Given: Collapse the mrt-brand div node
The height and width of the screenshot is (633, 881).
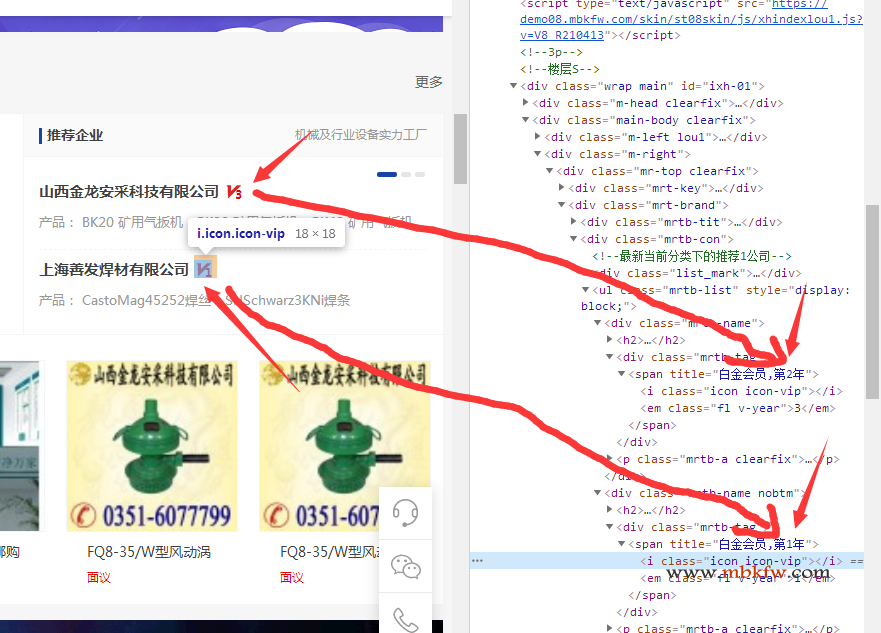Looking at the screenshot, I should tap(562, 205).
